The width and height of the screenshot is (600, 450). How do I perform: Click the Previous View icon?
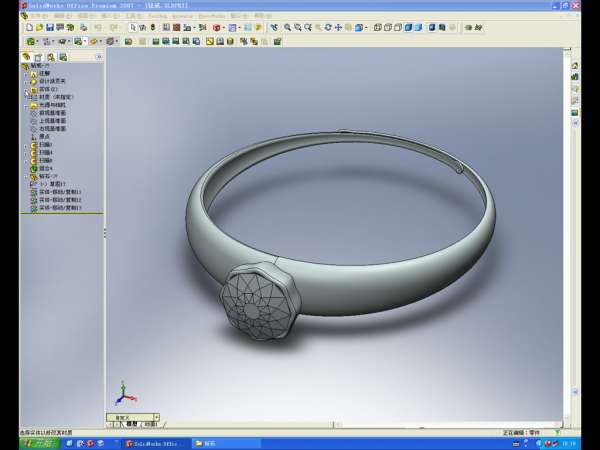click(x=274, y=28)
